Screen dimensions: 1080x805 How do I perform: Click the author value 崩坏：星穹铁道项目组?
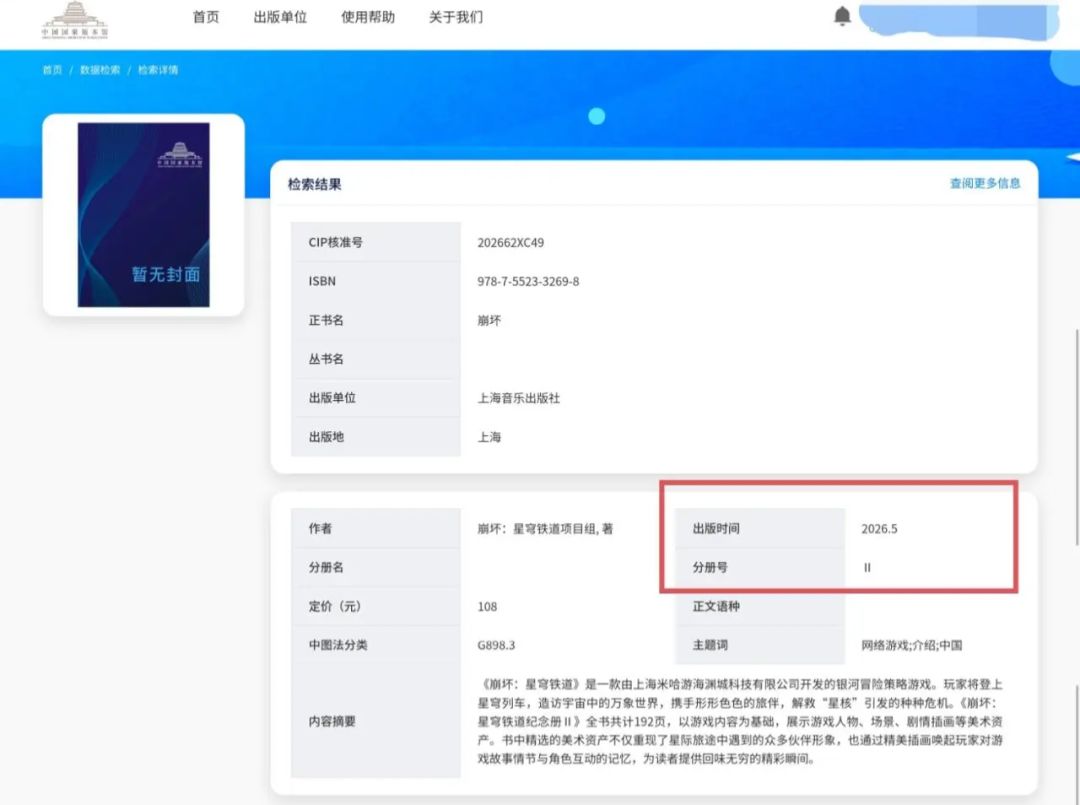coord(545,529)
